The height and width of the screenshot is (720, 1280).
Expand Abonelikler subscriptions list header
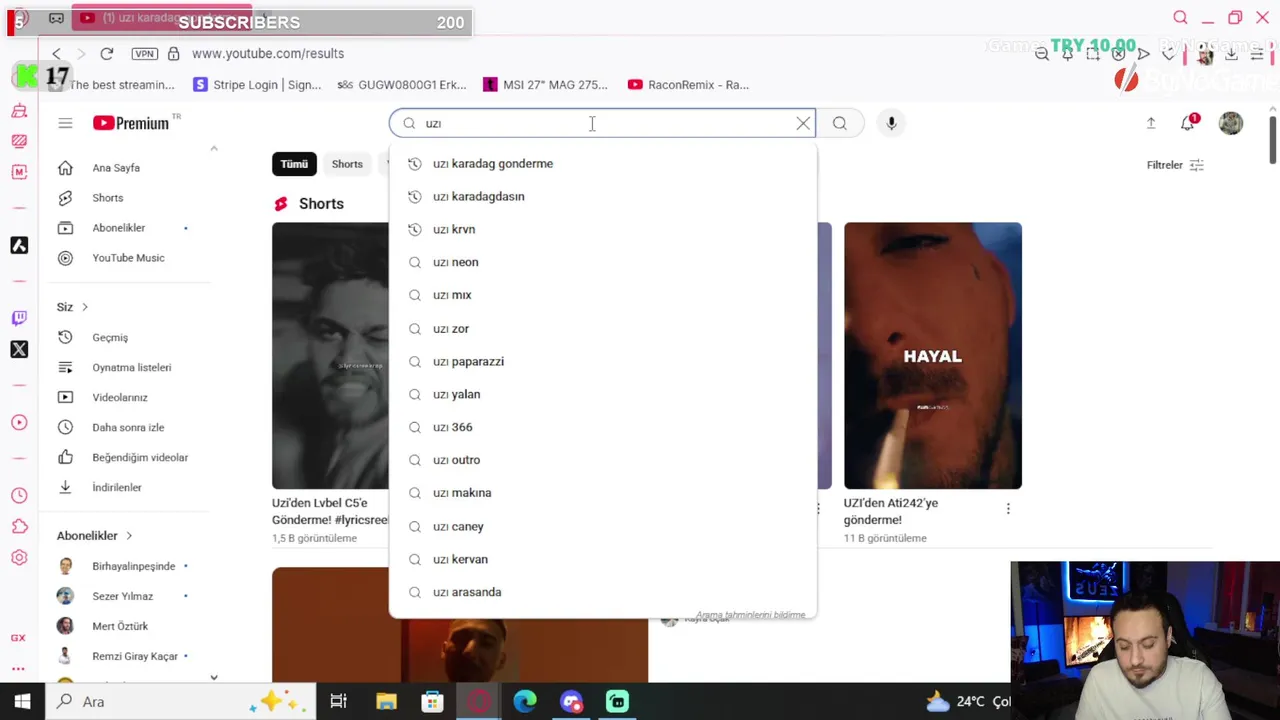tap(95, 536)
